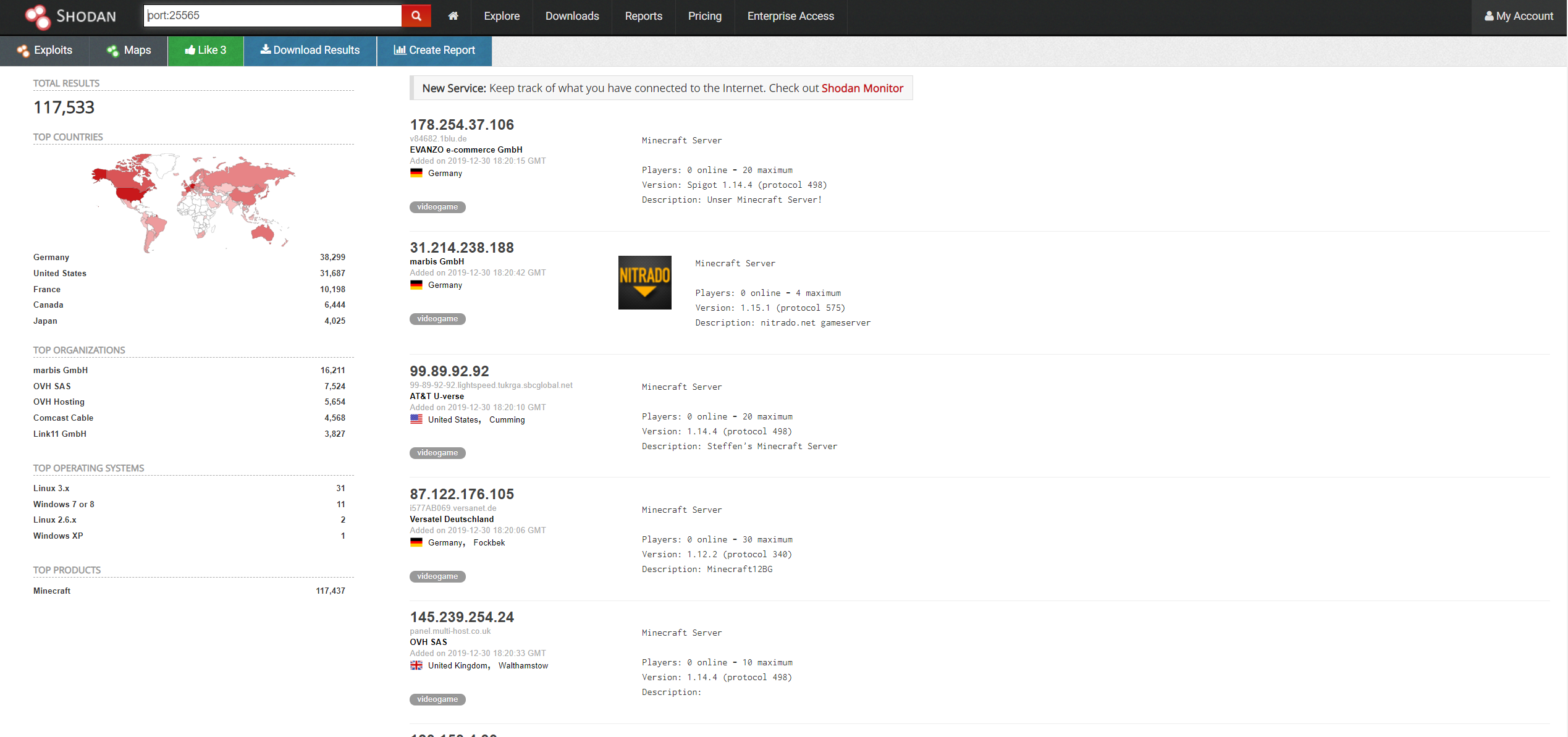Filter by Linux 2.6.x operating system
The width and height of the screenshot is (1568, 737).
[x=55, y=520]
